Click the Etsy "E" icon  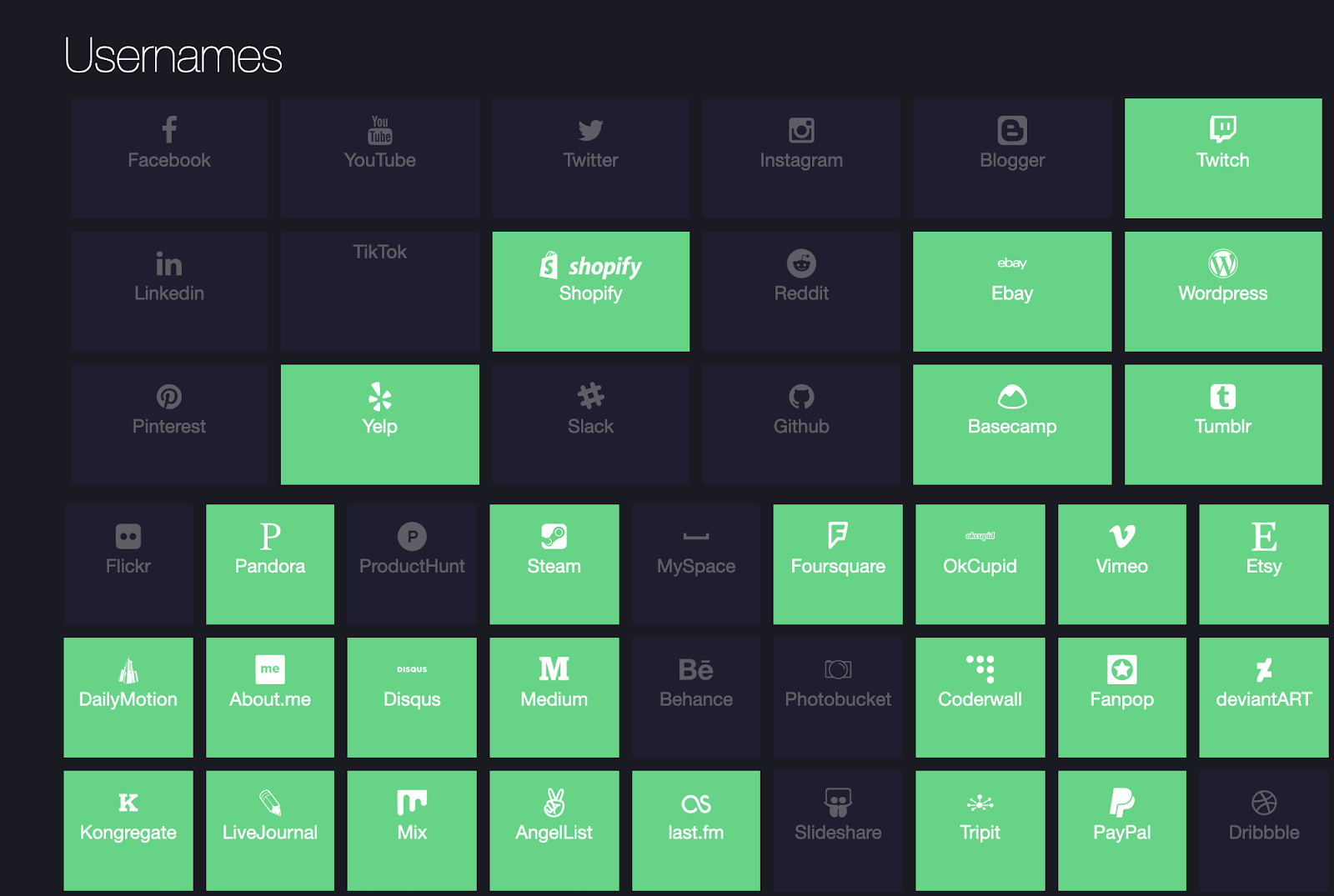point(1264,537)
